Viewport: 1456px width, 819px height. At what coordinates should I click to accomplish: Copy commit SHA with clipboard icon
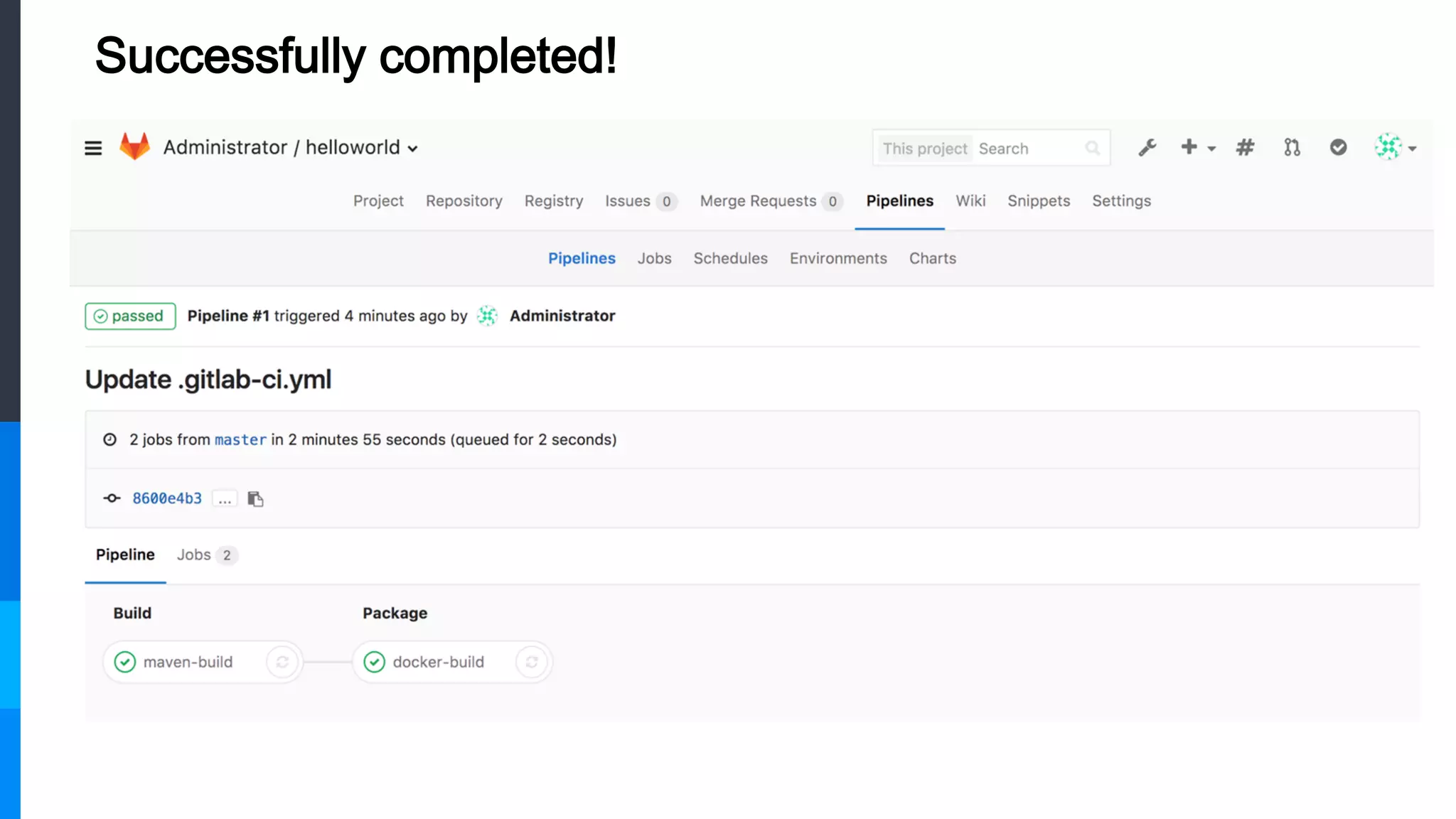(x=255, y=499)
